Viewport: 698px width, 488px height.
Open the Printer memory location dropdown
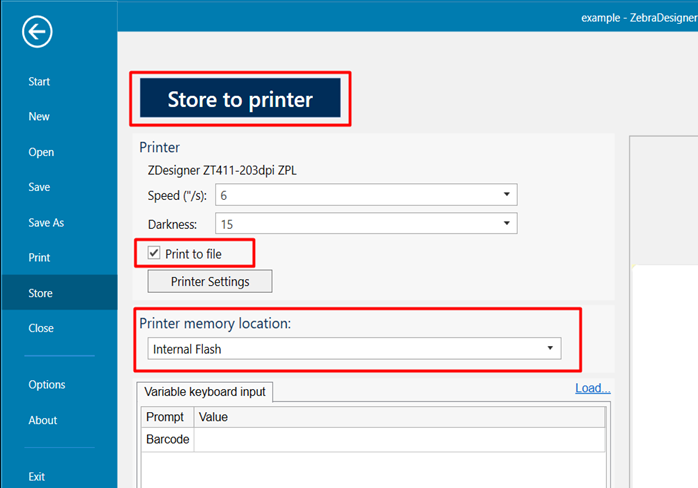click(x=353, y=349)
